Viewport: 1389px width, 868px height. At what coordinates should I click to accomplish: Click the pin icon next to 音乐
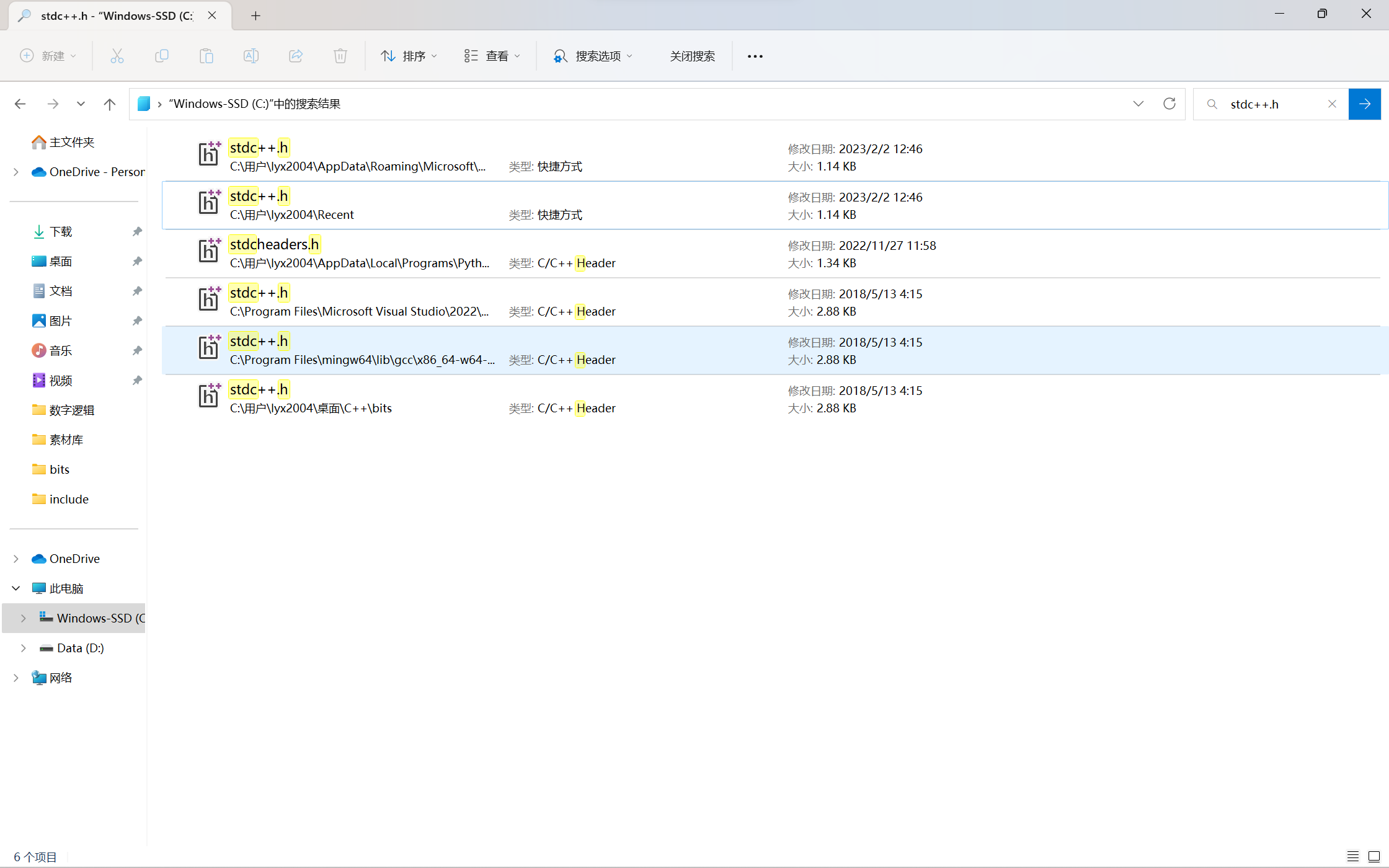point(137,350)
